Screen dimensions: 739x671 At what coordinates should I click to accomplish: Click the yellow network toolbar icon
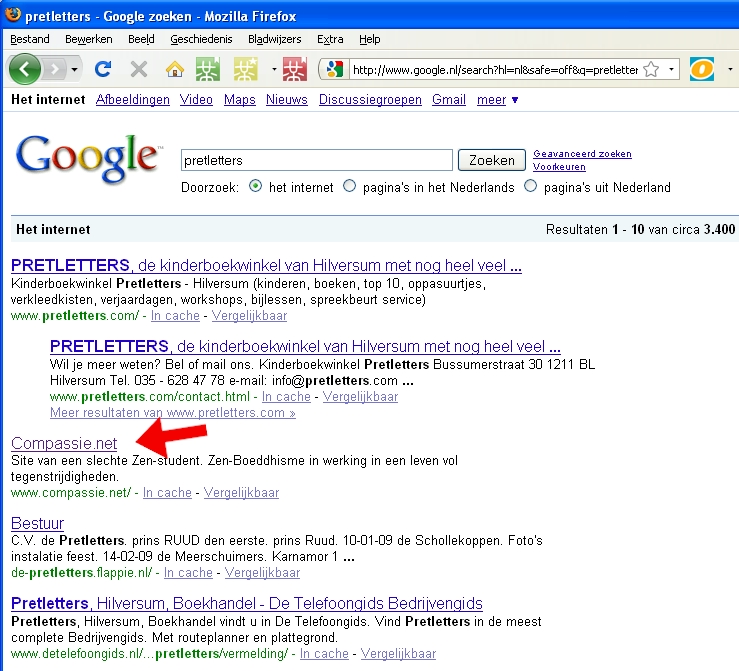pos(246,70)
